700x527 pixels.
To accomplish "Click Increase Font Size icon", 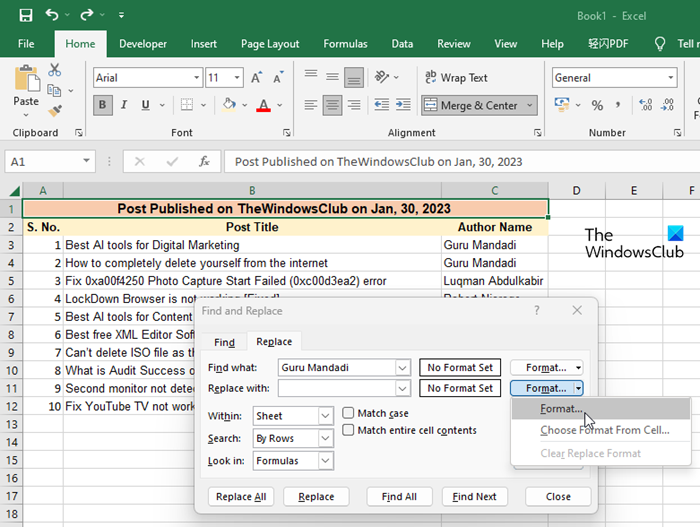I will point(257,78).
